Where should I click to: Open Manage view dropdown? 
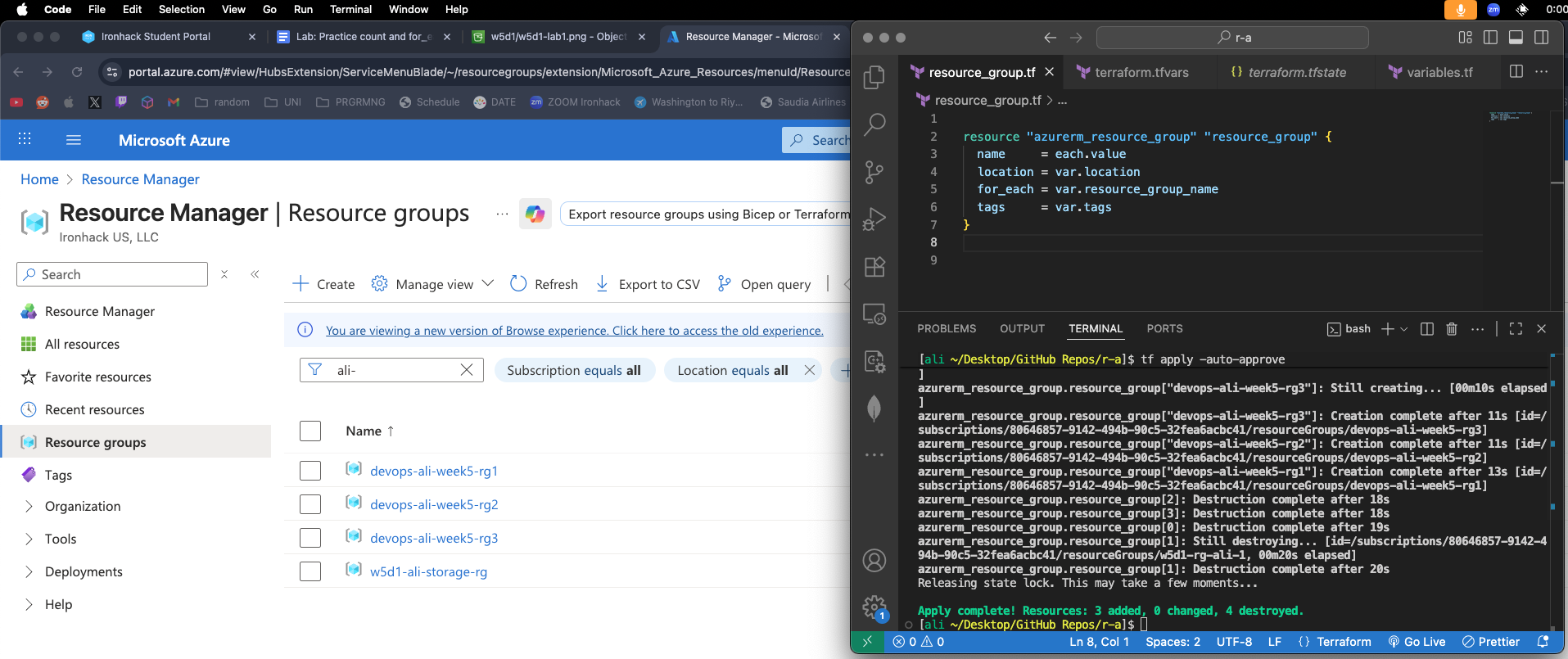[433, 284]
